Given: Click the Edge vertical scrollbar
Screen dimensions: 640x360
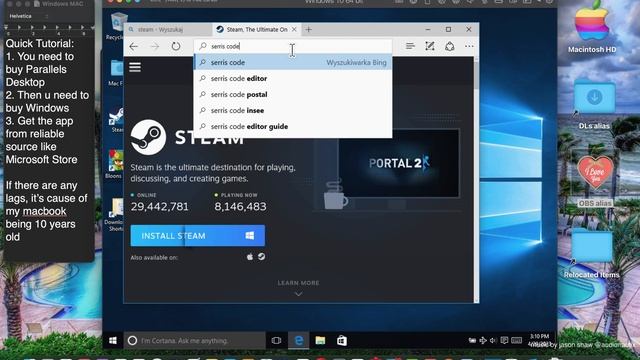Looking at the screenshot, I should 476,180.
